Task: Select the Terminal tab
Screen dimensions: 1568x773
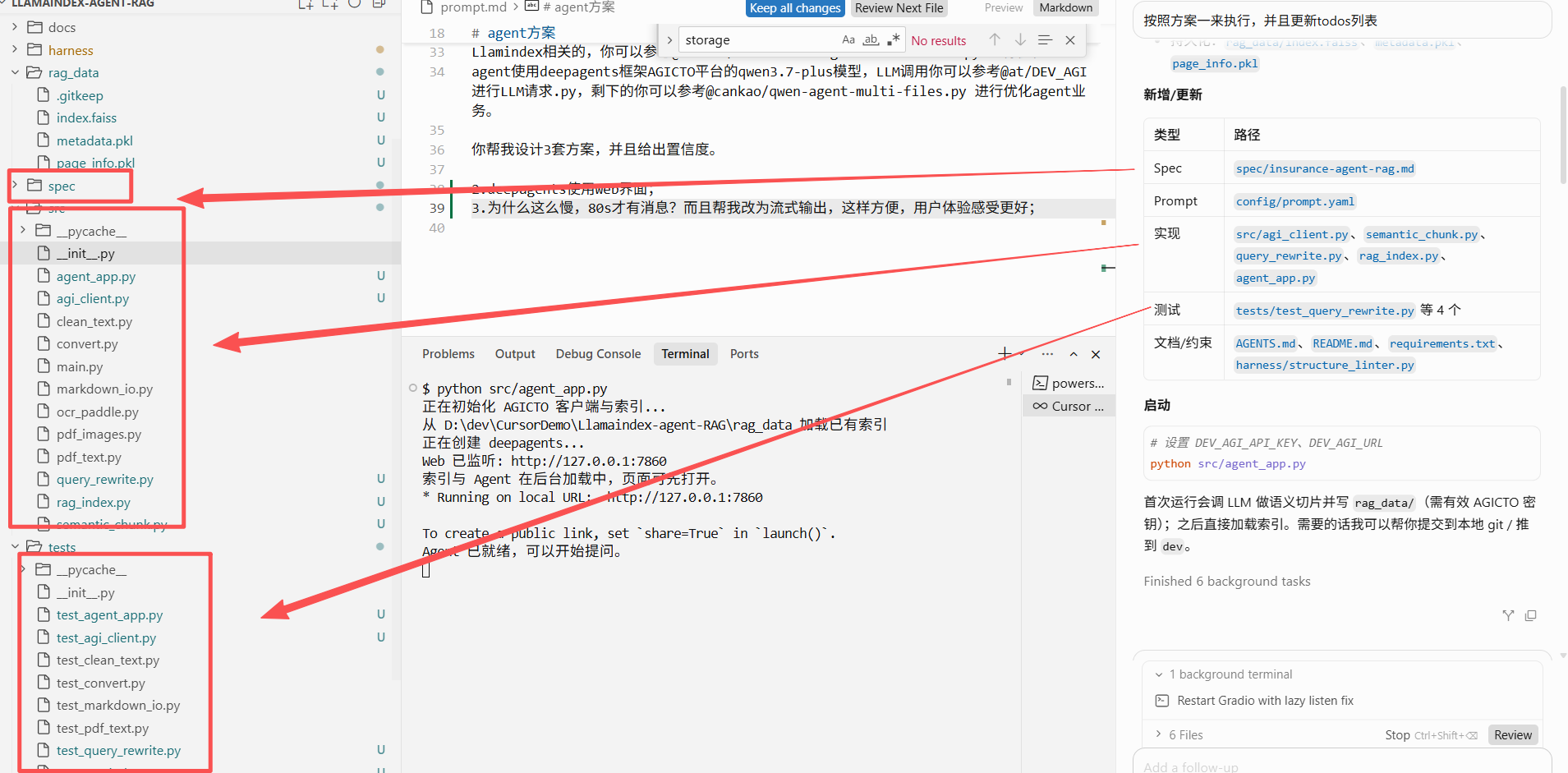Action: click(x=685, y=353)
